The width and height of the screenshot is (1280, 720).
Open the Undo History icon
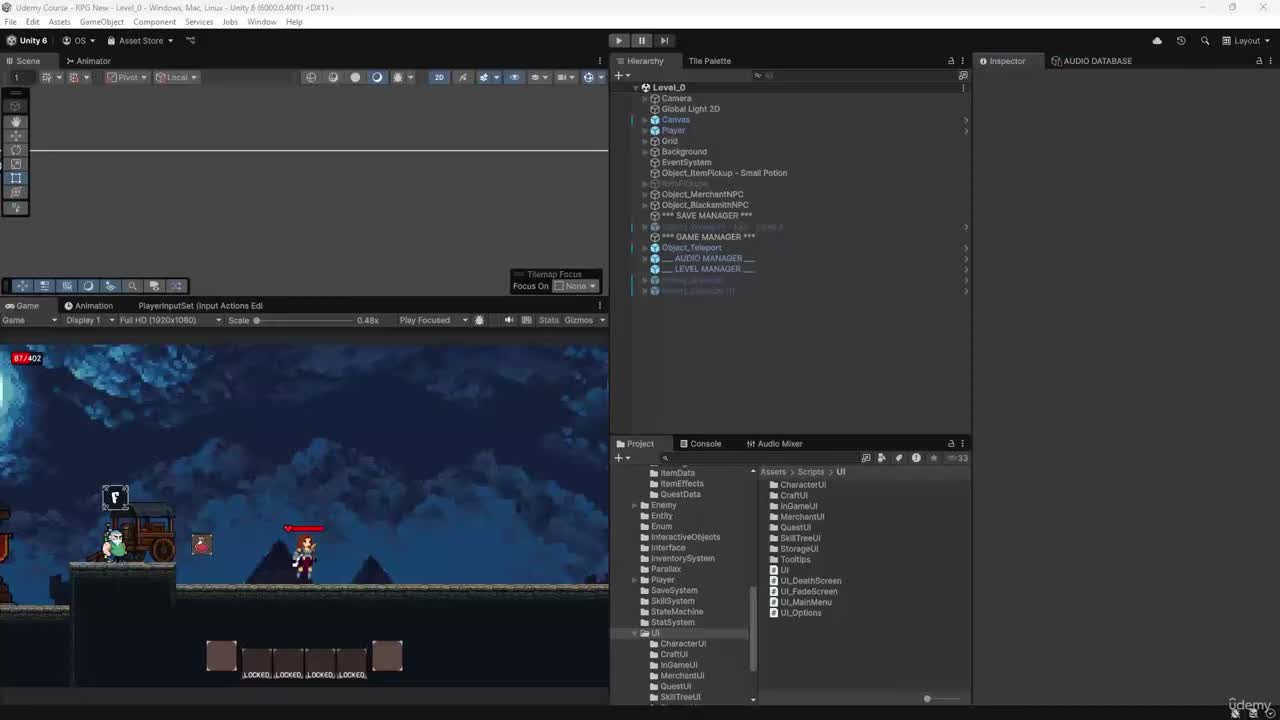coord(1181,41)
